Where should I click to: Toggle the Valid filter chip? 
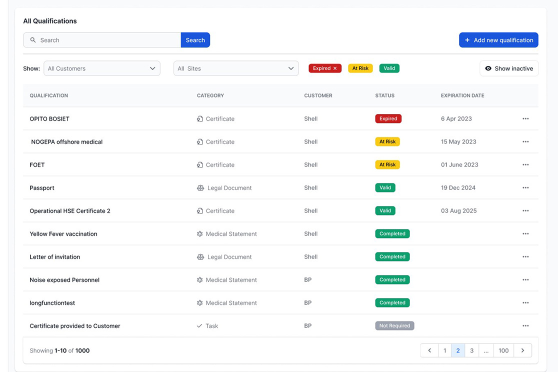pos(389,68)
